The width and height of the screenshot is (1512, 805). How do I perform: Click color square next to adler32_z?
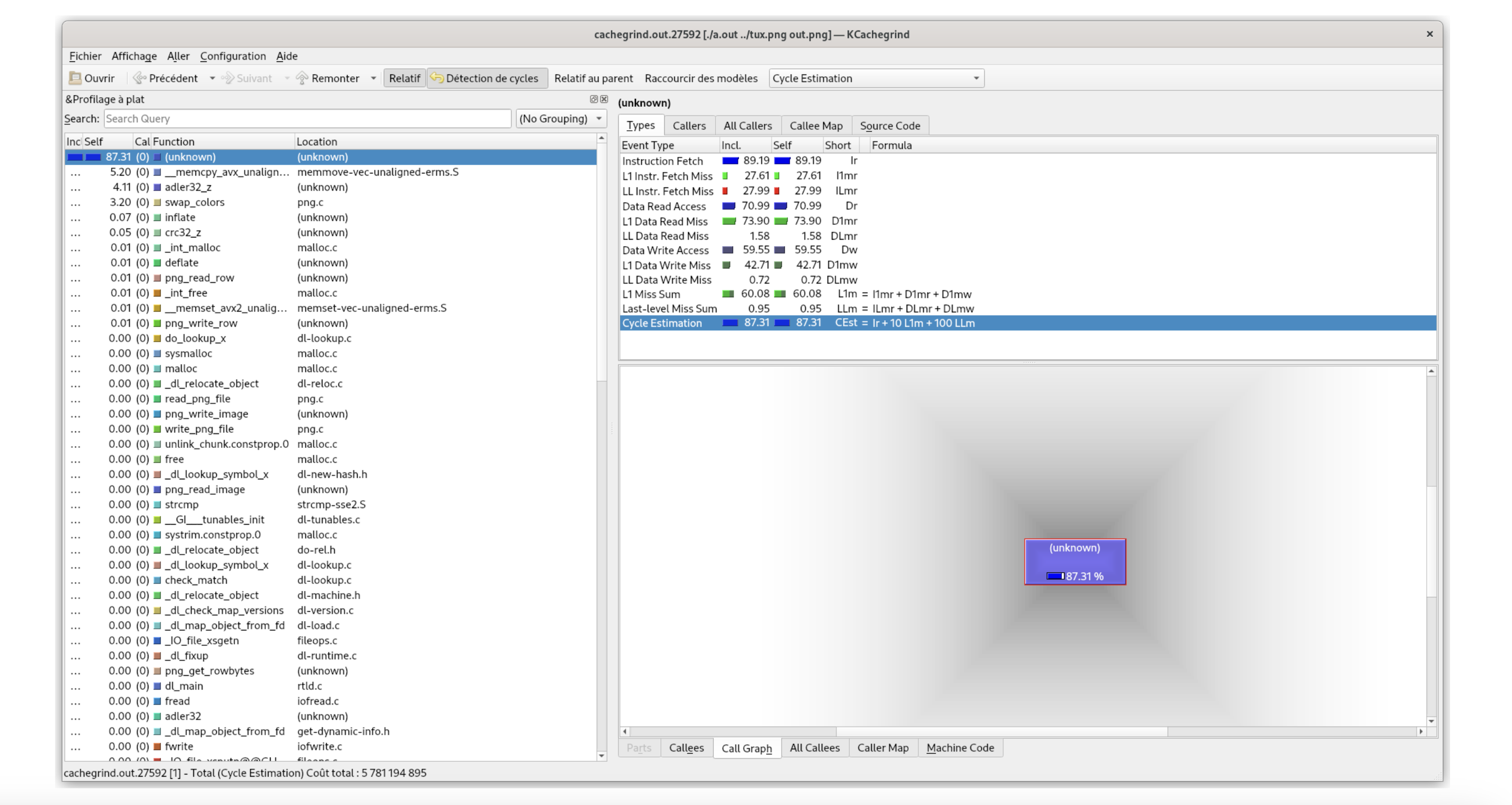click(x=157, y=187)
